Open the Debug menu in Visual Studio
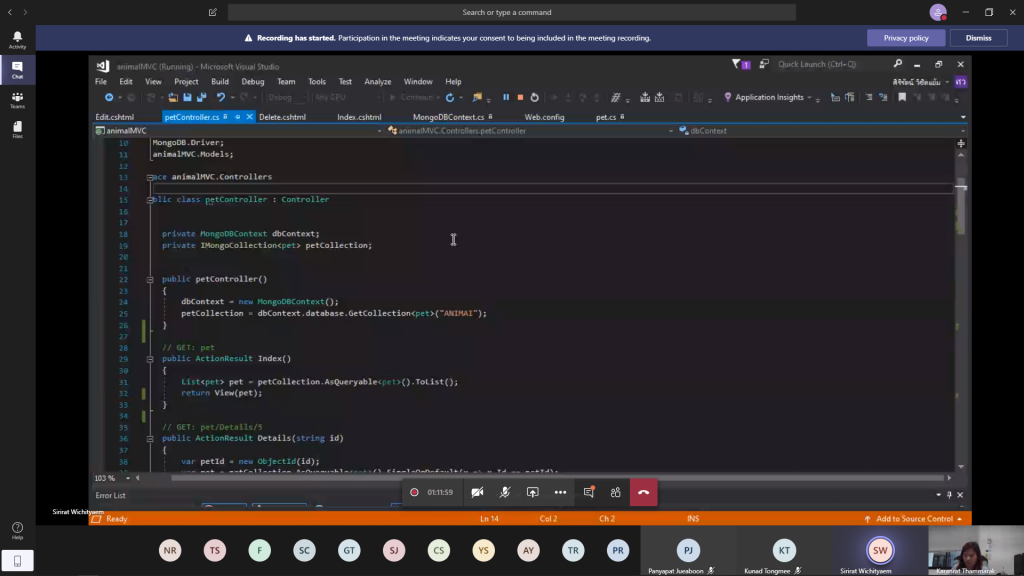Viewport: 1024px width, 576px height. [252, 82]
